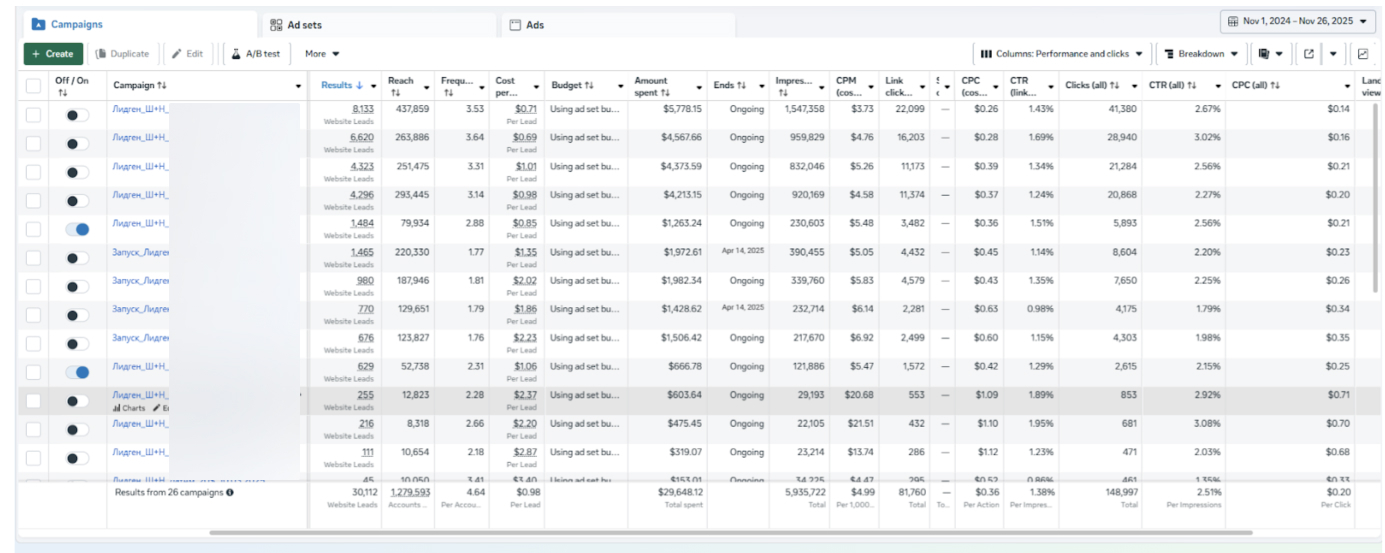Image resolution: width=1385 pixels, height=553 pixels.
Task: Open the 8,133 Website Leads results link
Action: click(363, 109)
